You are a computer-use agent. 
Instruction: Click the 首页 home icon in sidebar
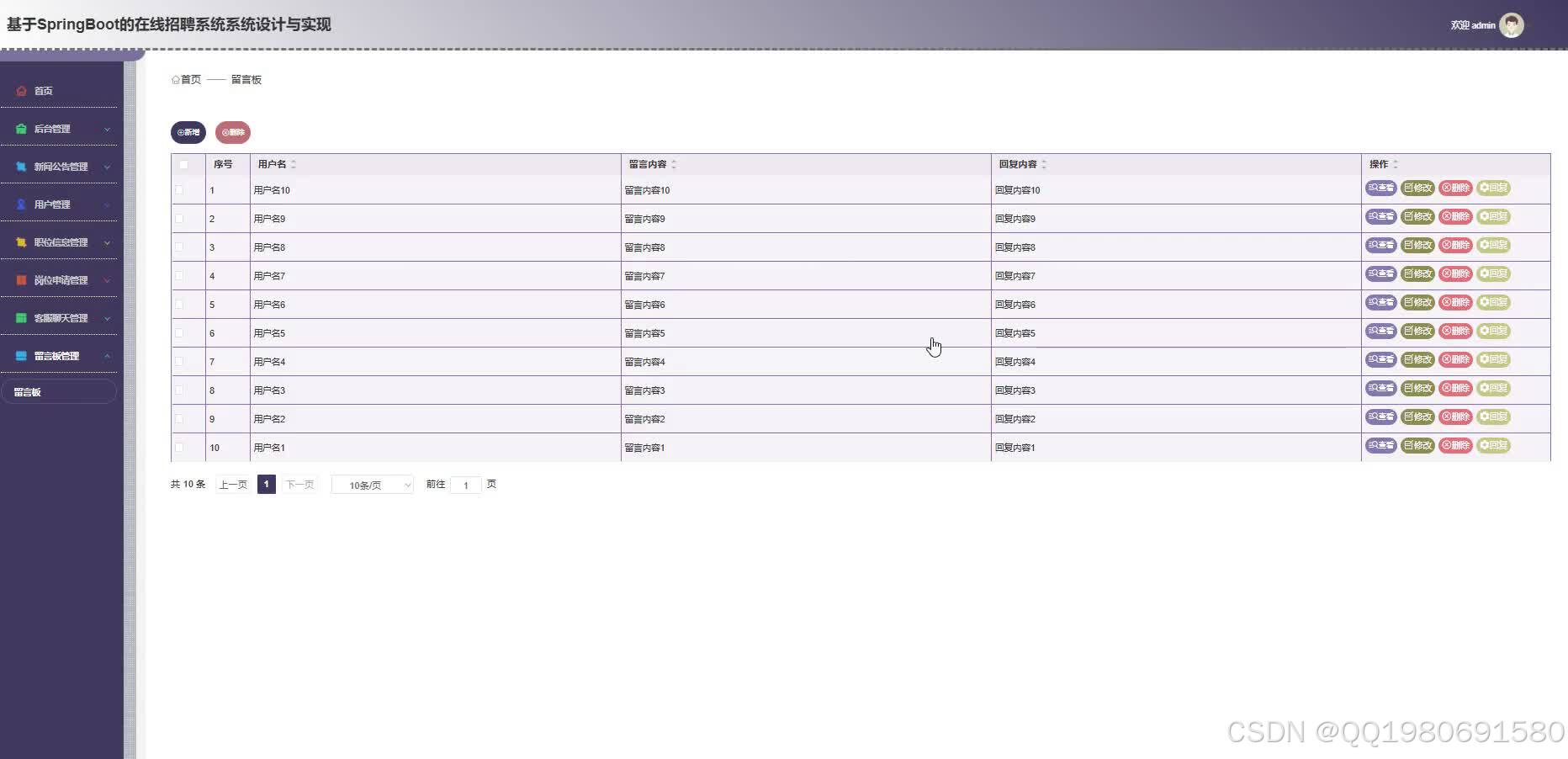21,91
